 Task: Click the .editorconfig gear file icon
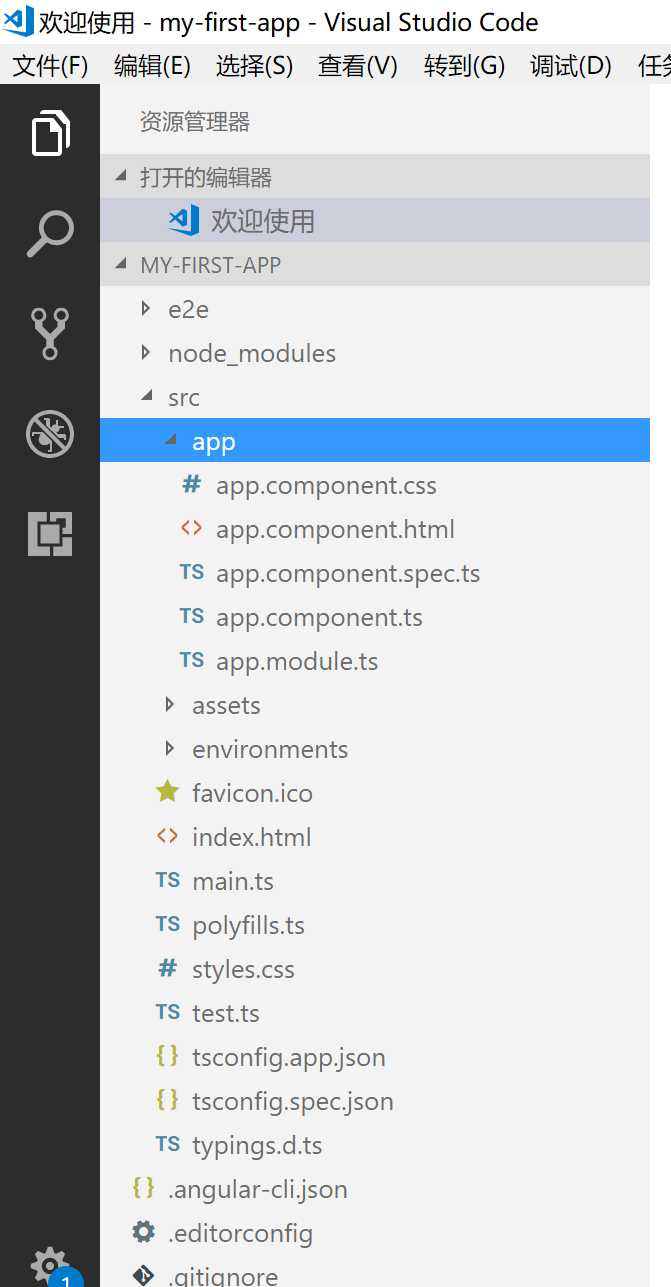[x=144, y=1232]
